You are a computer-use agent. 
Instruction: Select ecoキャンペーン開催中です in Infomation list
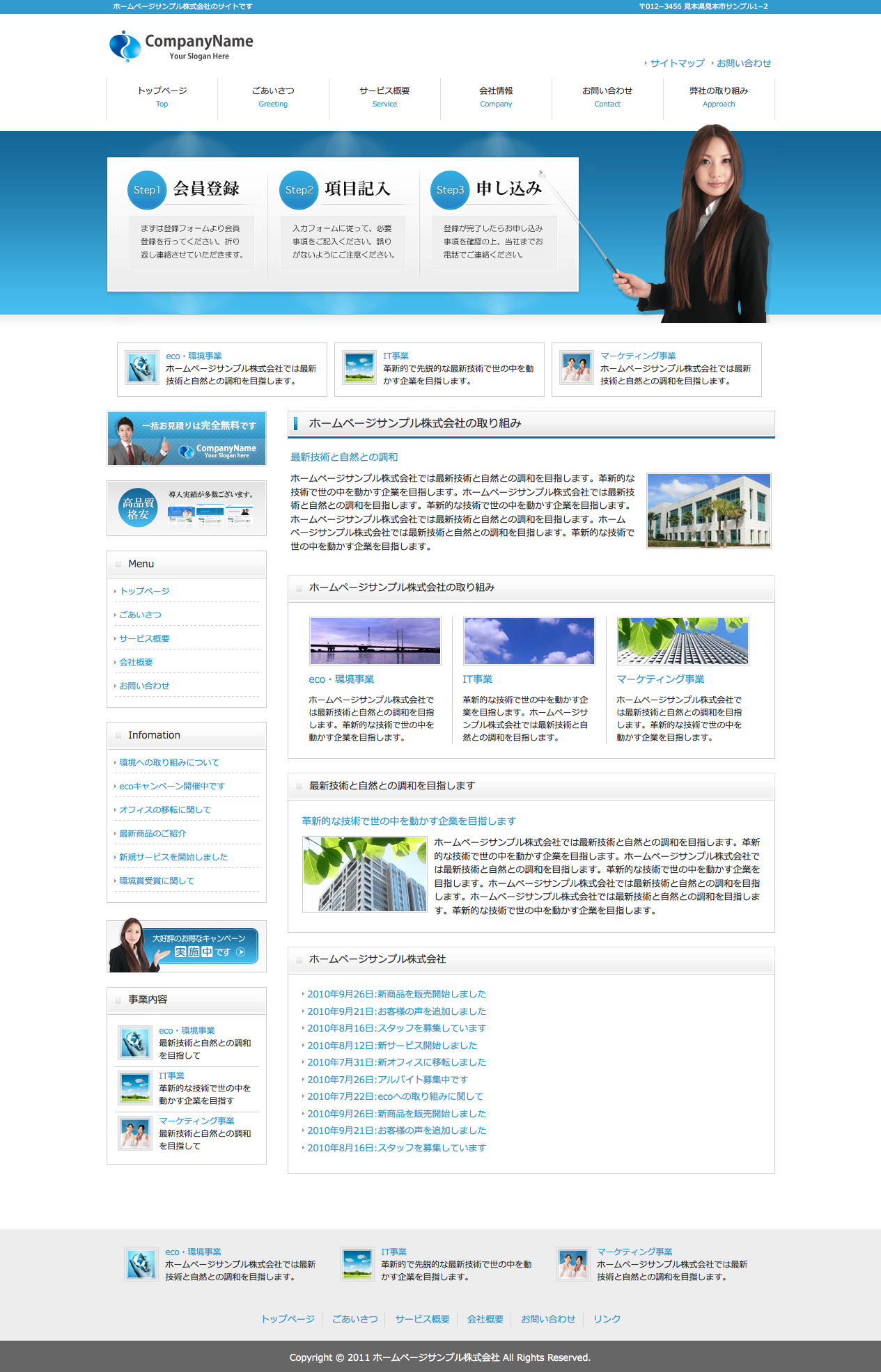[172, 786]
